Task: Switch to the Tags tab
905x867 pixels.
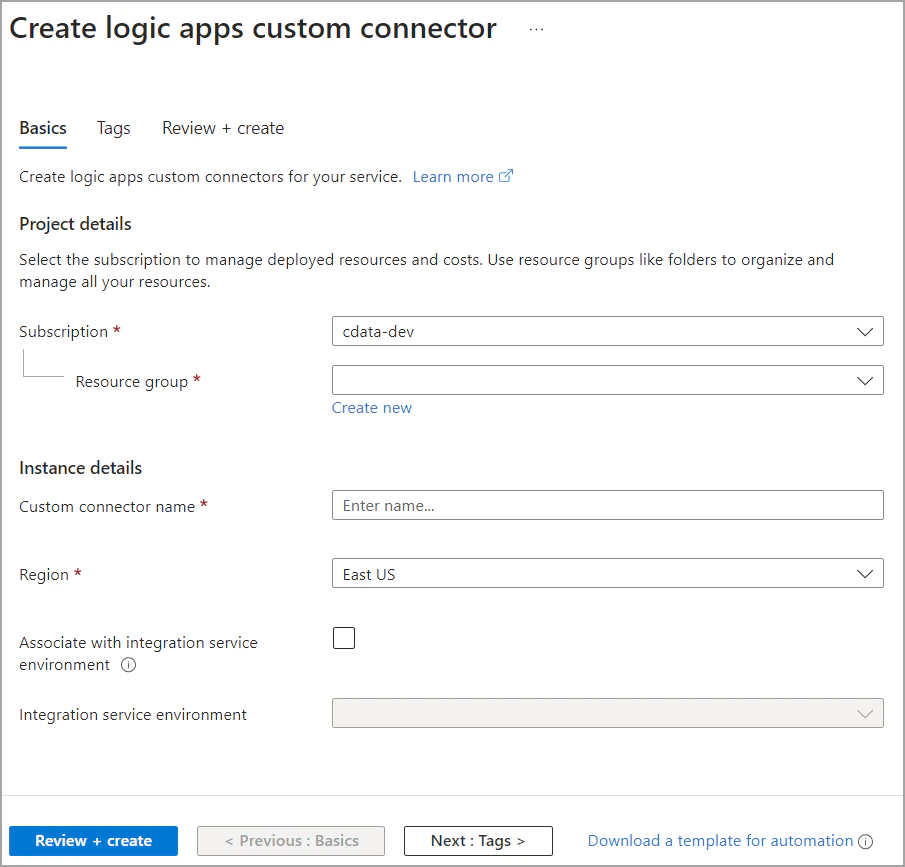Action: (x=114, y=128)
